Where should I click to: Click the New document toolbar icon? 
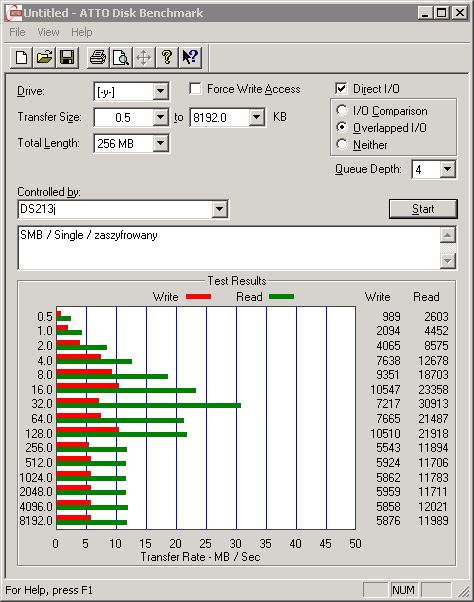coord(21,58)
